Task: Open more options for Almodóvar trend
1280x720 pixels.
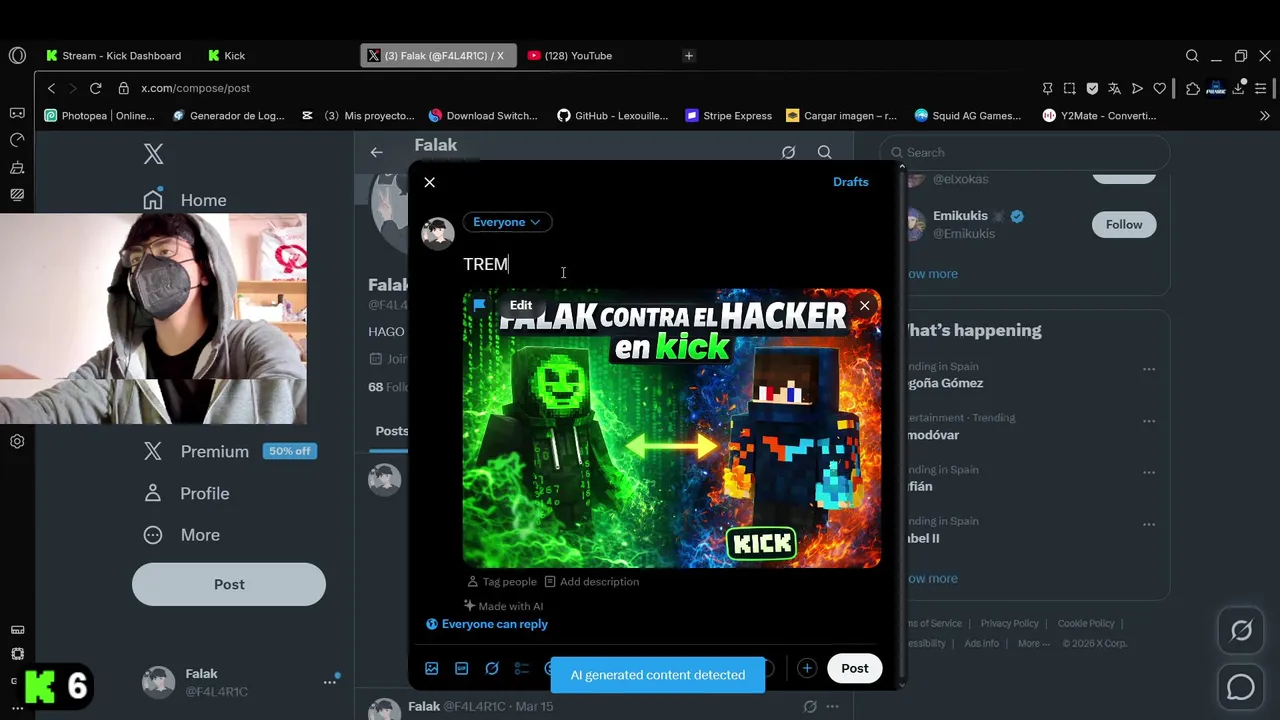Action: click(1149, 421)
